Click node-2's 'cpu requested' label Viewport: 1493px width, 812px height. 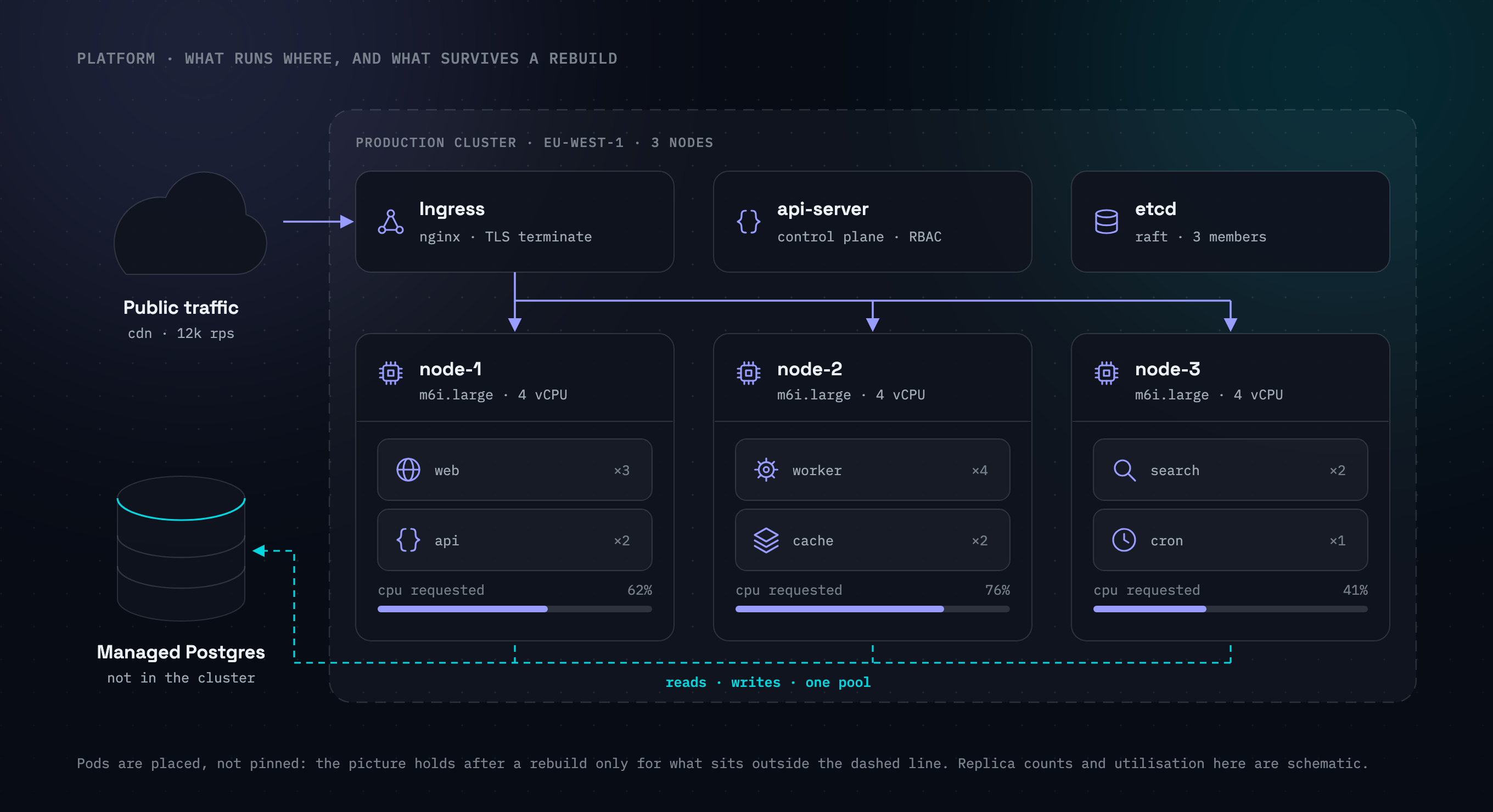click(788, 590)
